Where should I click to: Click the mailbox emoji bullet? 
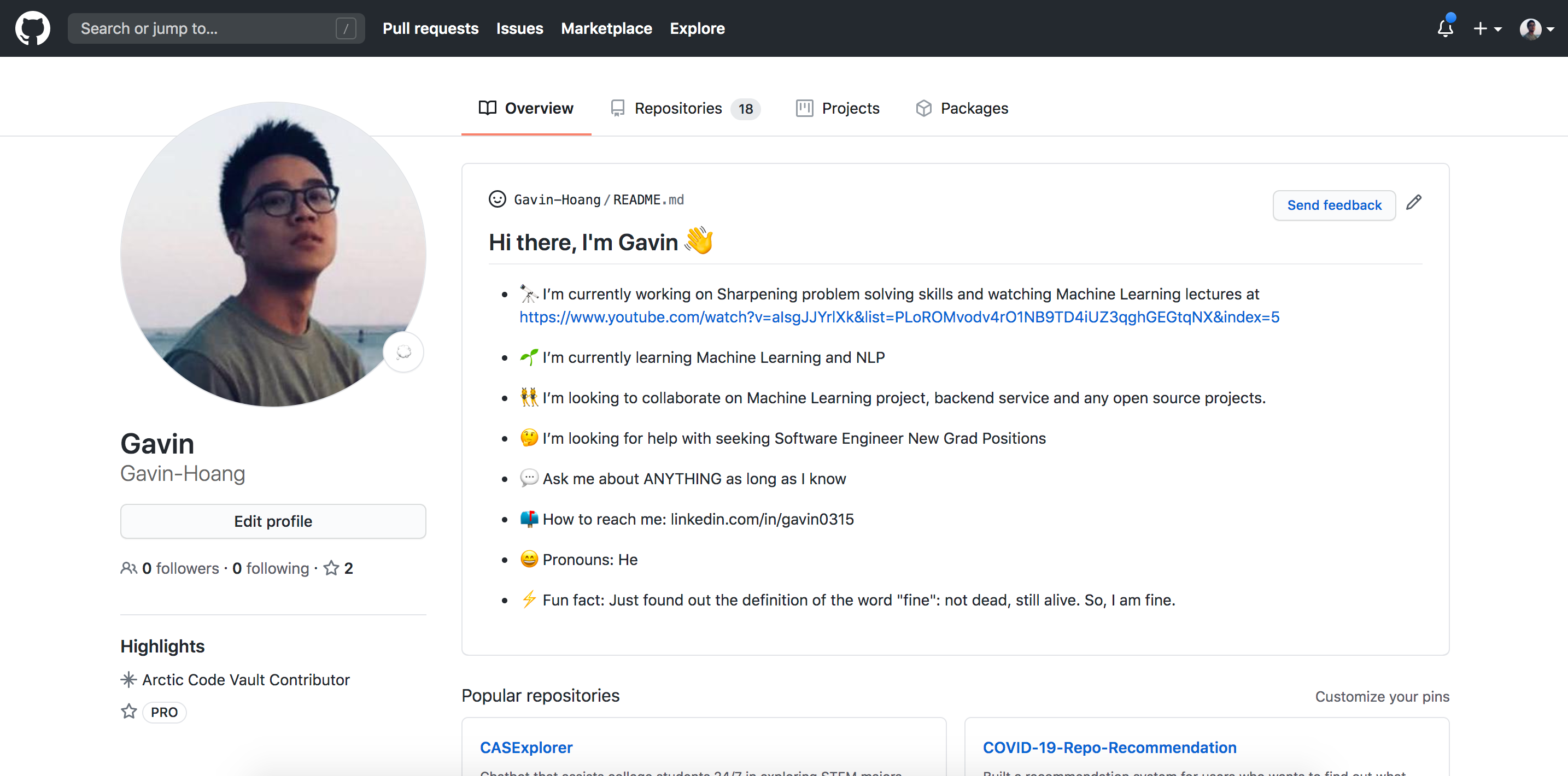click(x=529, y=519)
